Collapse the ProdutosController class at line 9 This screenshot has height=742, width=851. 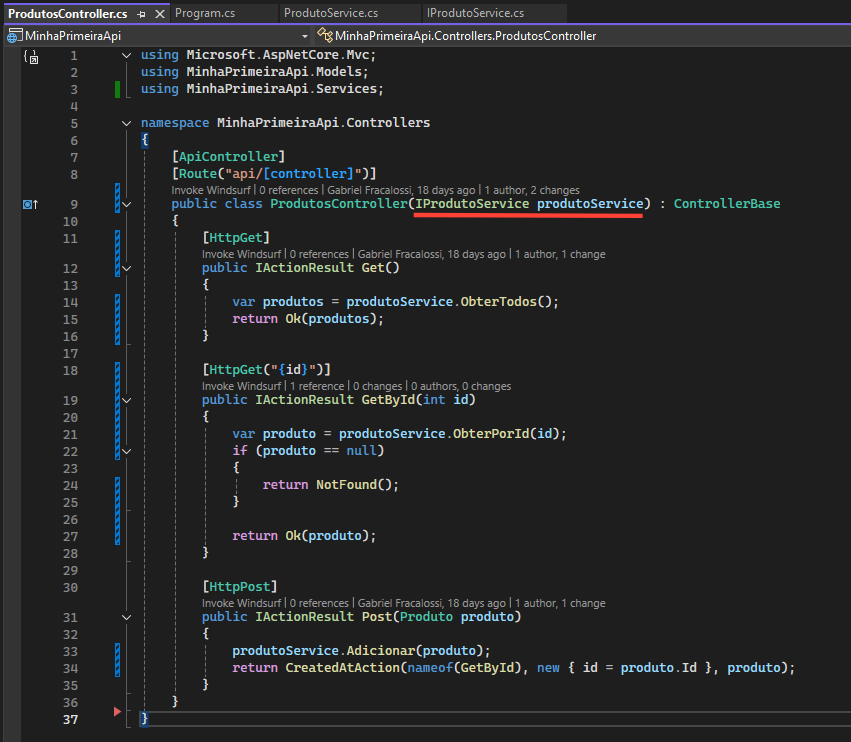pyautogui.click(x=126, y=204)
